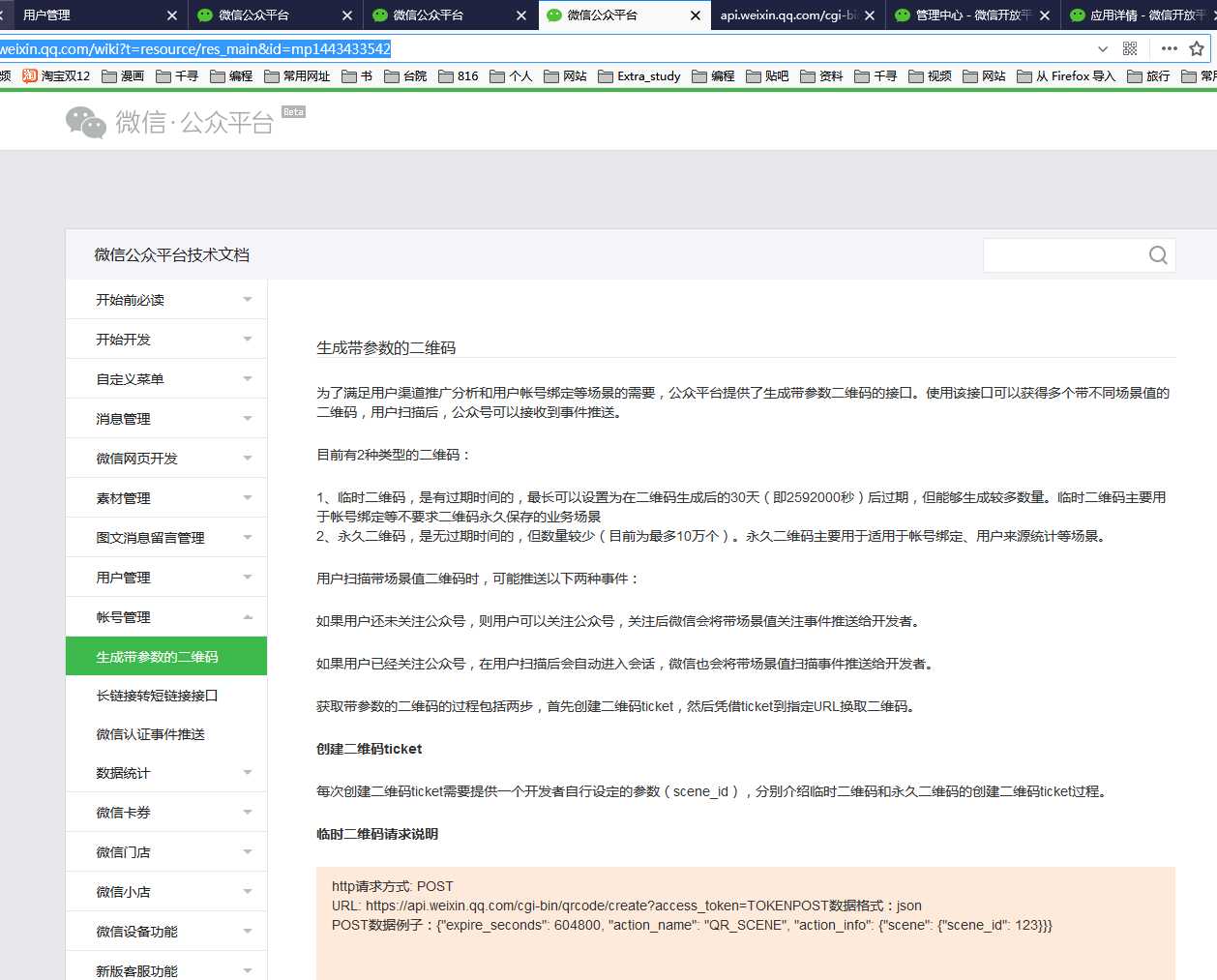Image resolution: width=1217 pixels, height=980 pixels.
Task: Open the three-dots page actions menu
Action: pyautogui.click(x=1169, y=48)
